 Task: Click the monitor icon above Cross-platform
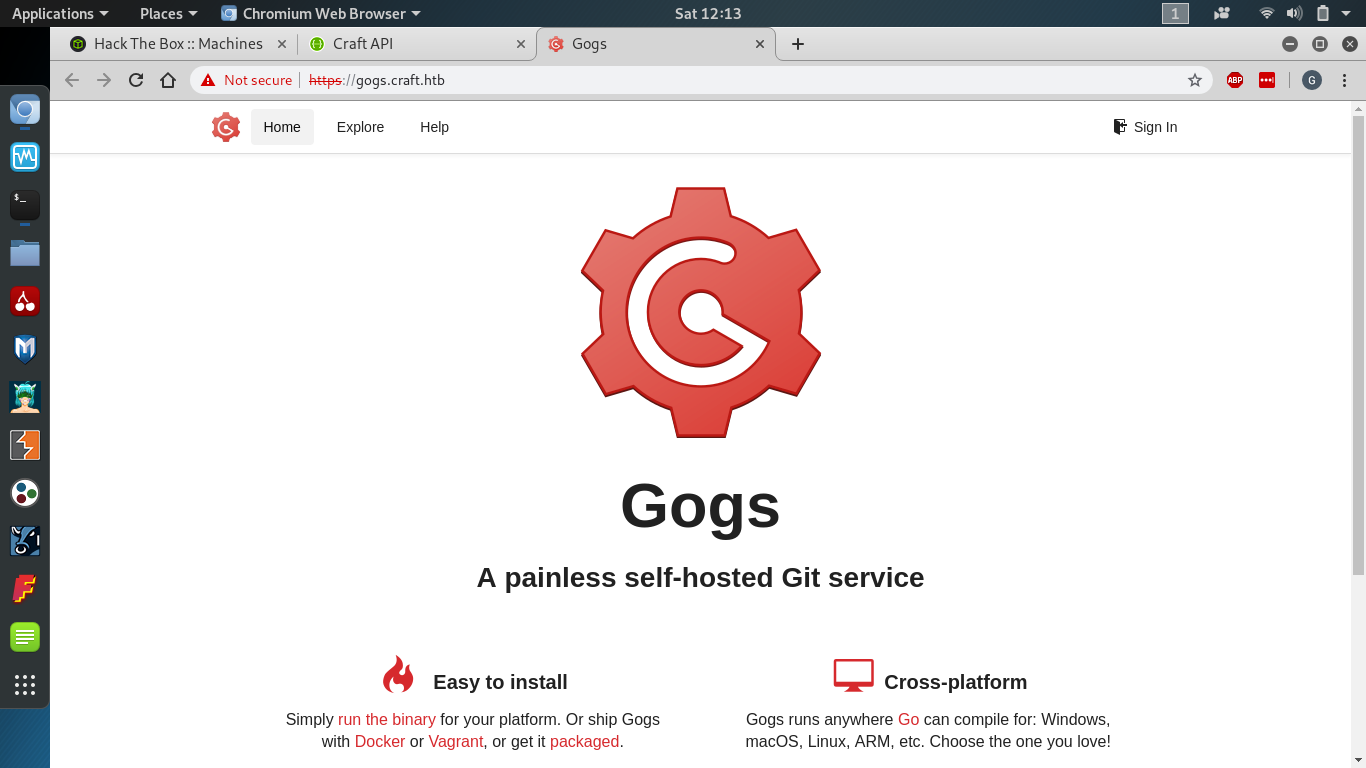[x=852, y=674]
